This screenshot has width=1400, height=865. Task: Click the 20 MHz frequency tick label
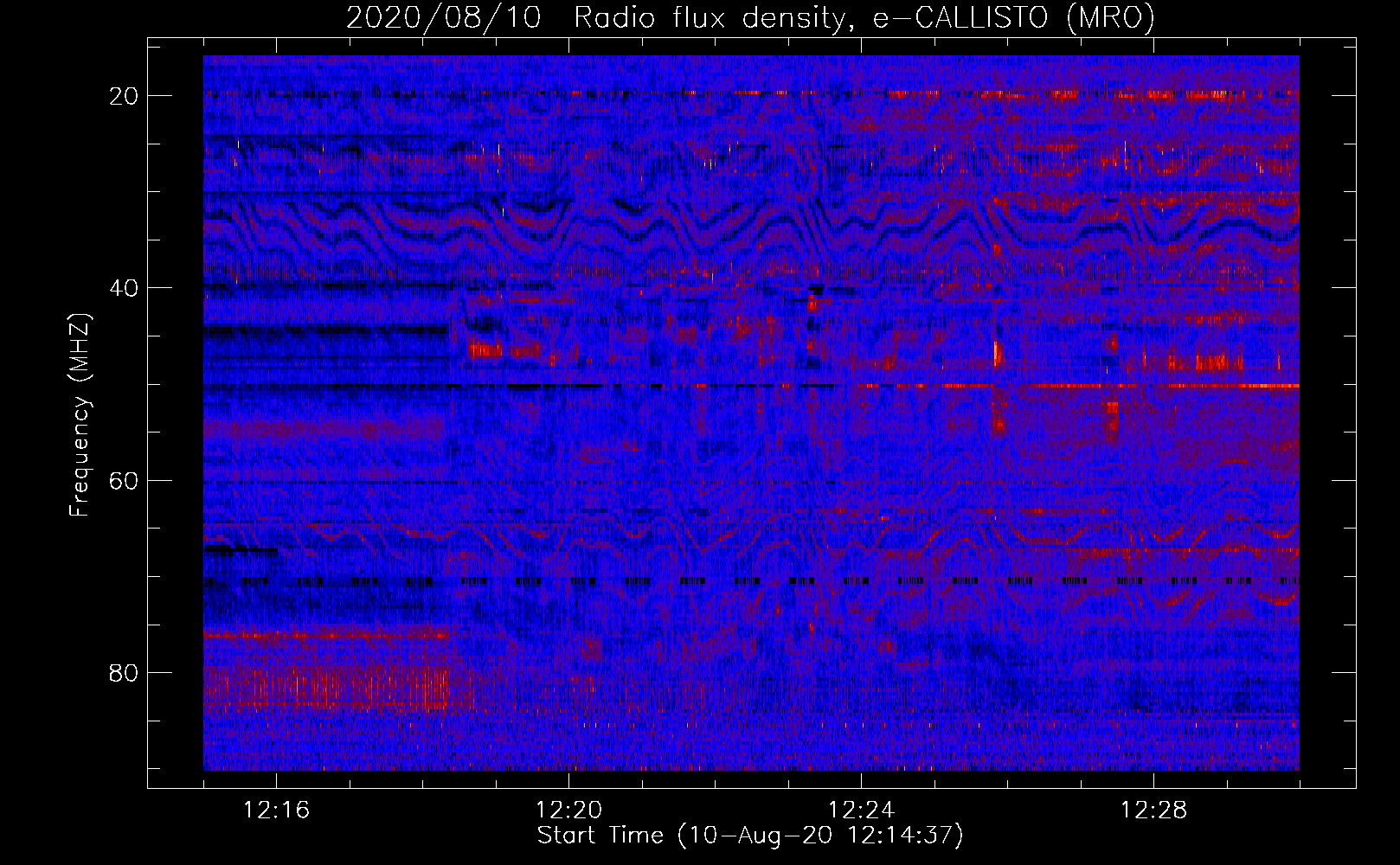click(124, 96)
